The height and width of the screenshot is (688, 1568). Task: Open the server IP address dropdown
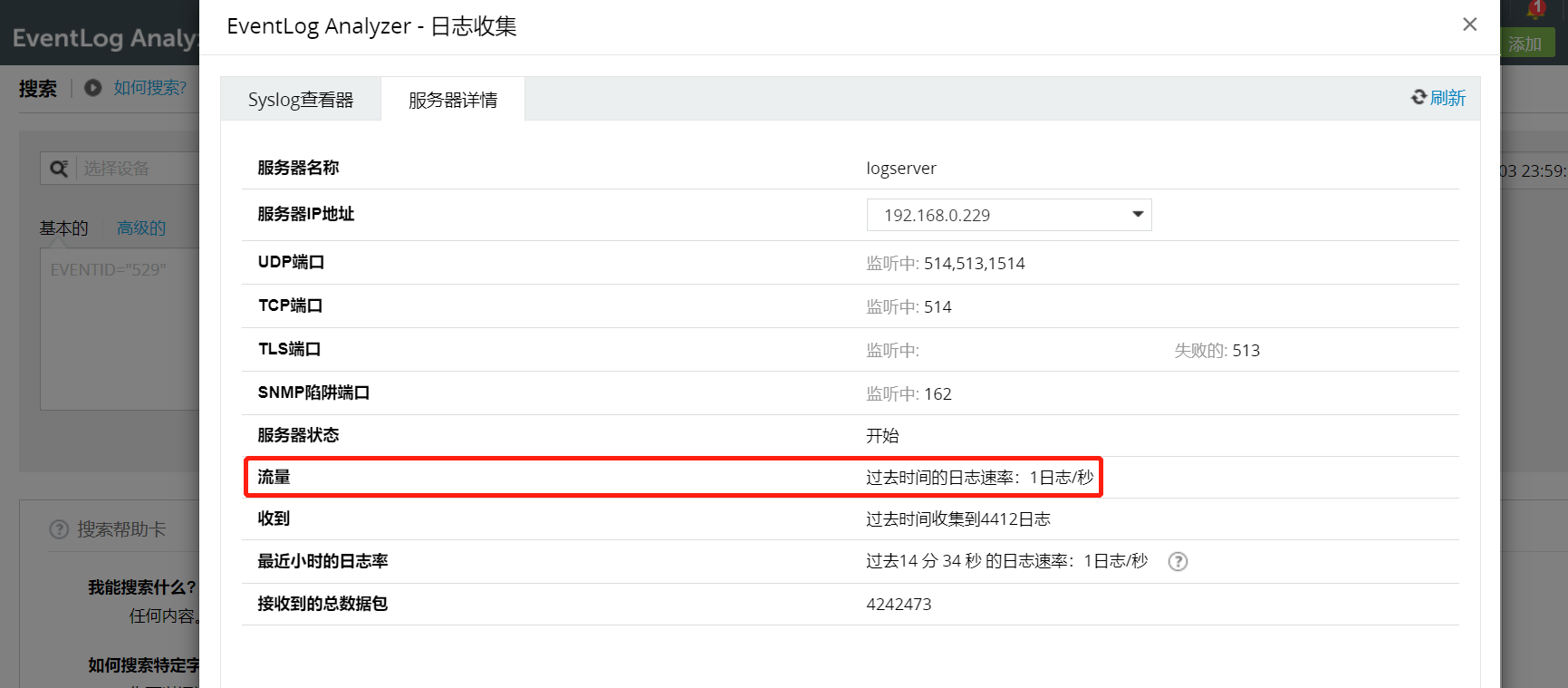[1009, 215]
